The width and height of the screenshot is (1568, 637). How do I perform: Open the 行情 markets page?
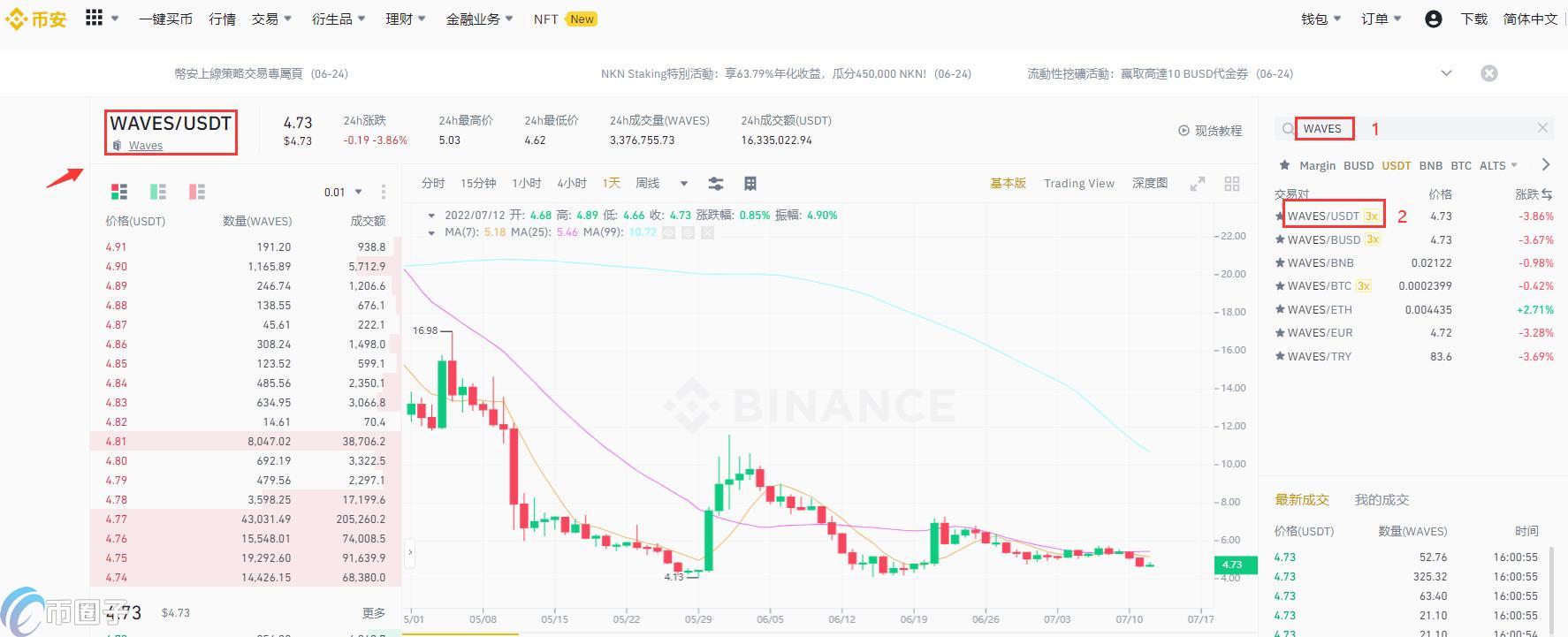point(222,19)
